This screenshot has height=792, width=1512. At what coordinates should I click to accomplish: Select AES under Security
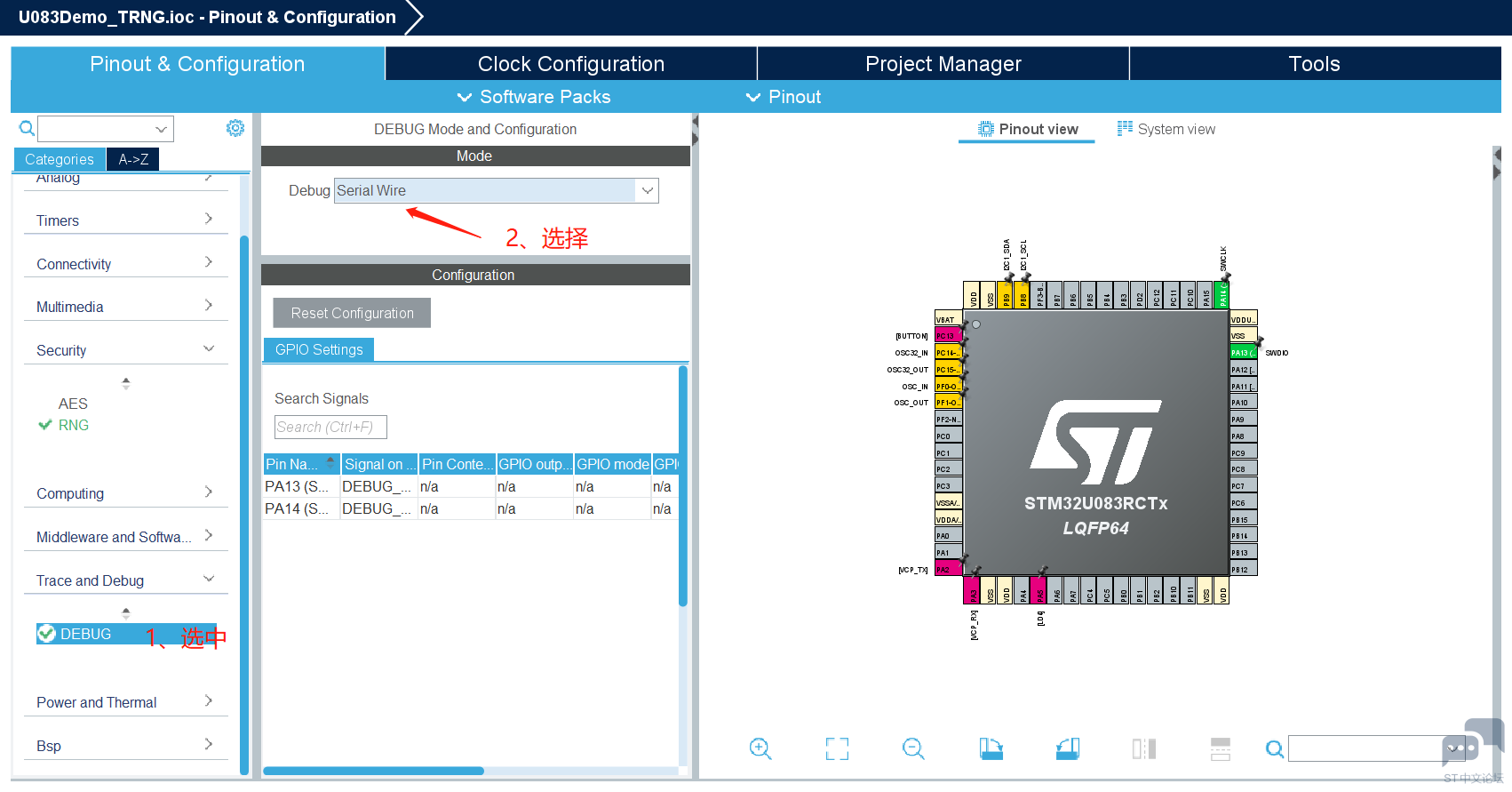tap(73, 404)
